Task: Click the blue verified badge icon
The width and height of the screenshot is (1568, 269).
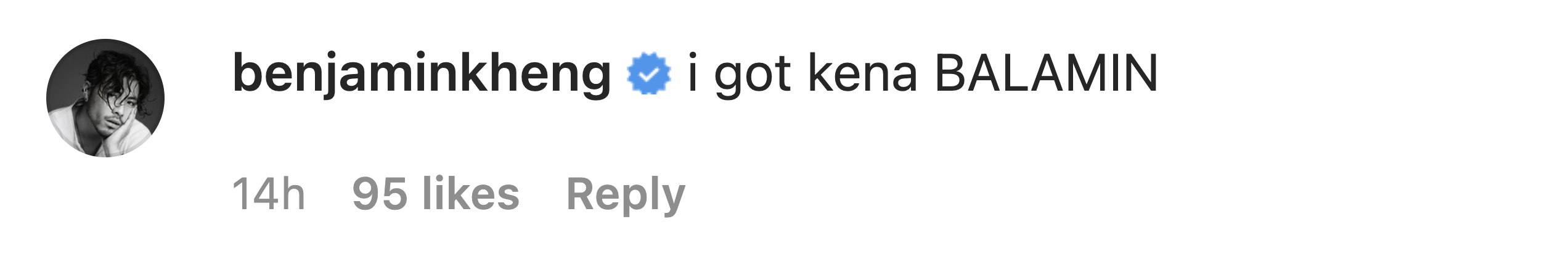Action: point(648,75)
